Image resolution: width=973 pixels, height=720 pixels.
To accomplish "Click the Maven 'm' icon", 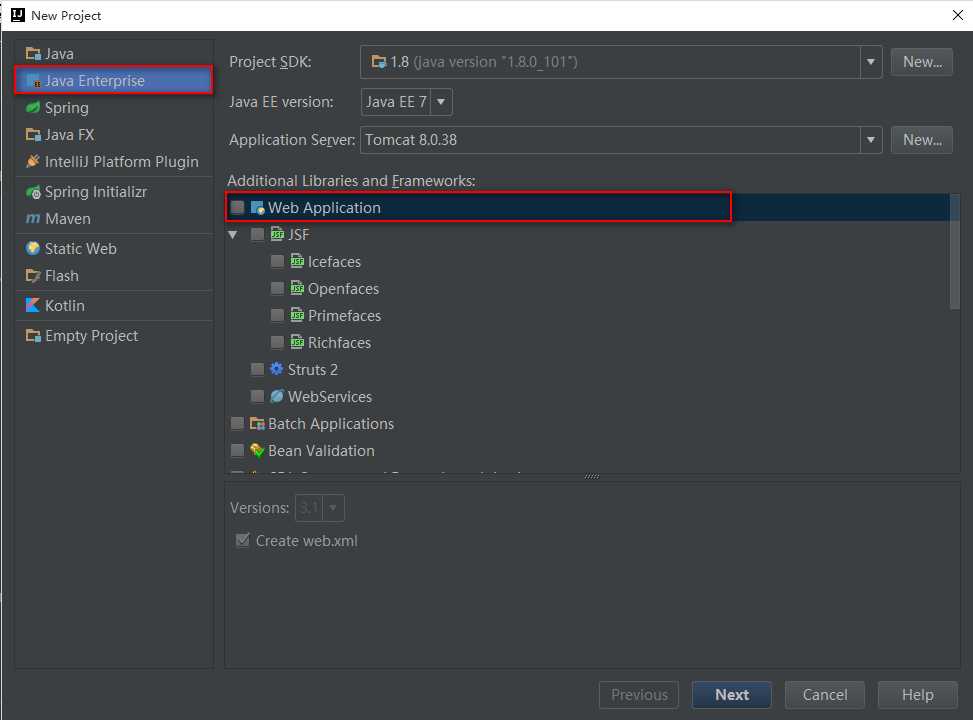I will tap(33, 218).
